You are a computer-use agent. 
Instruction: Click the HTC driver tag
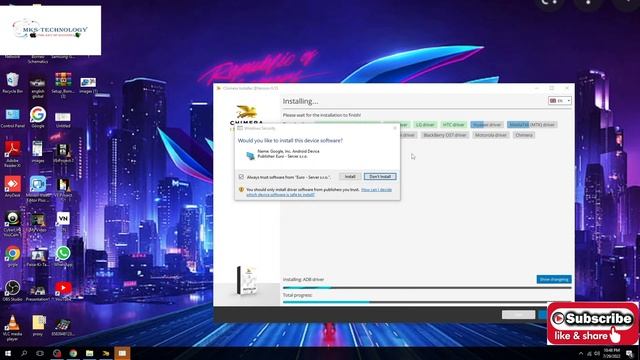tap(453, 124)
